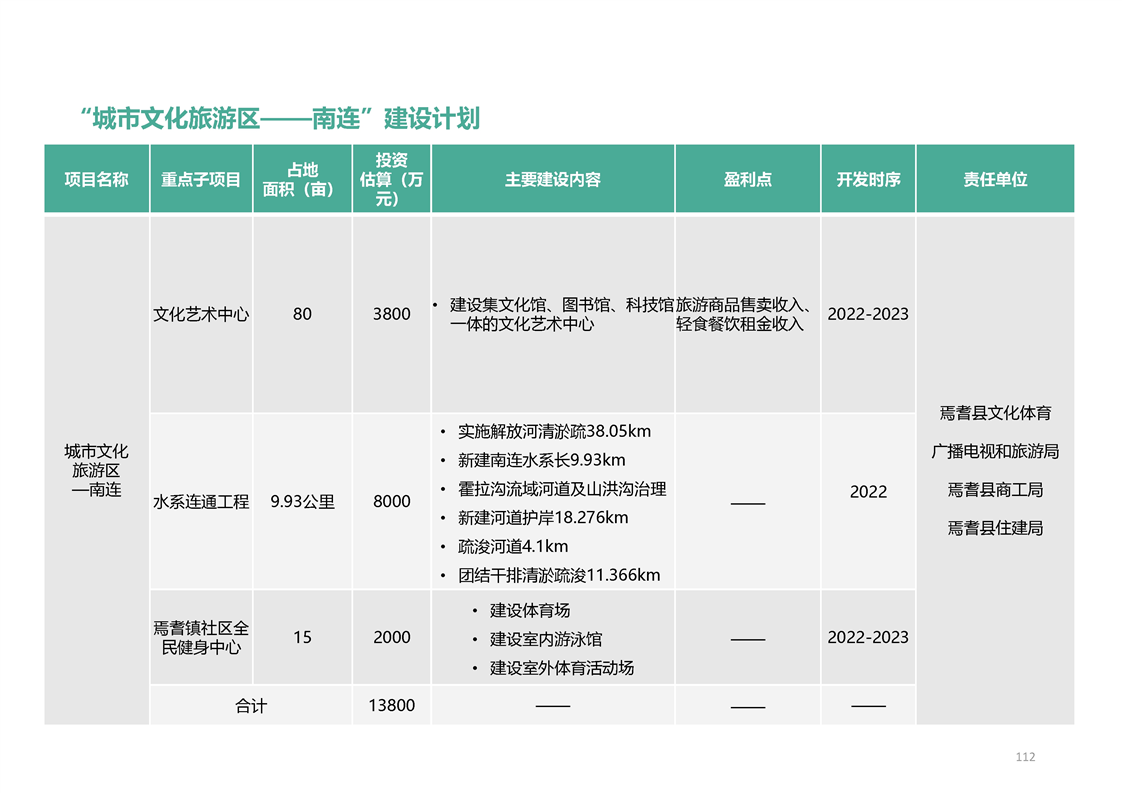Click the bullet 新建南连水系长9.93km
1122x793 pixels.
(542, 460)
